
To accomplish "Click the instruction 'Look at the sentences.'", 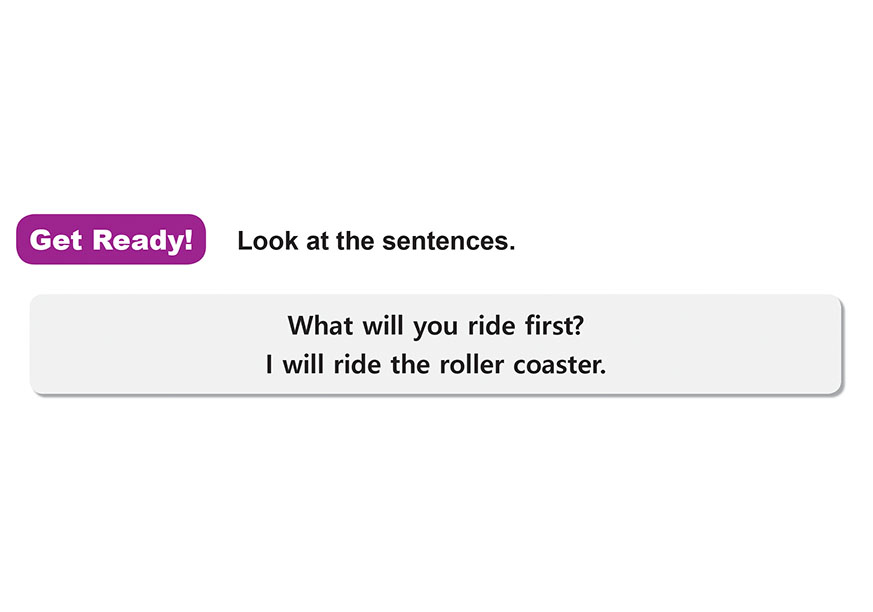I will coord(376,241).
